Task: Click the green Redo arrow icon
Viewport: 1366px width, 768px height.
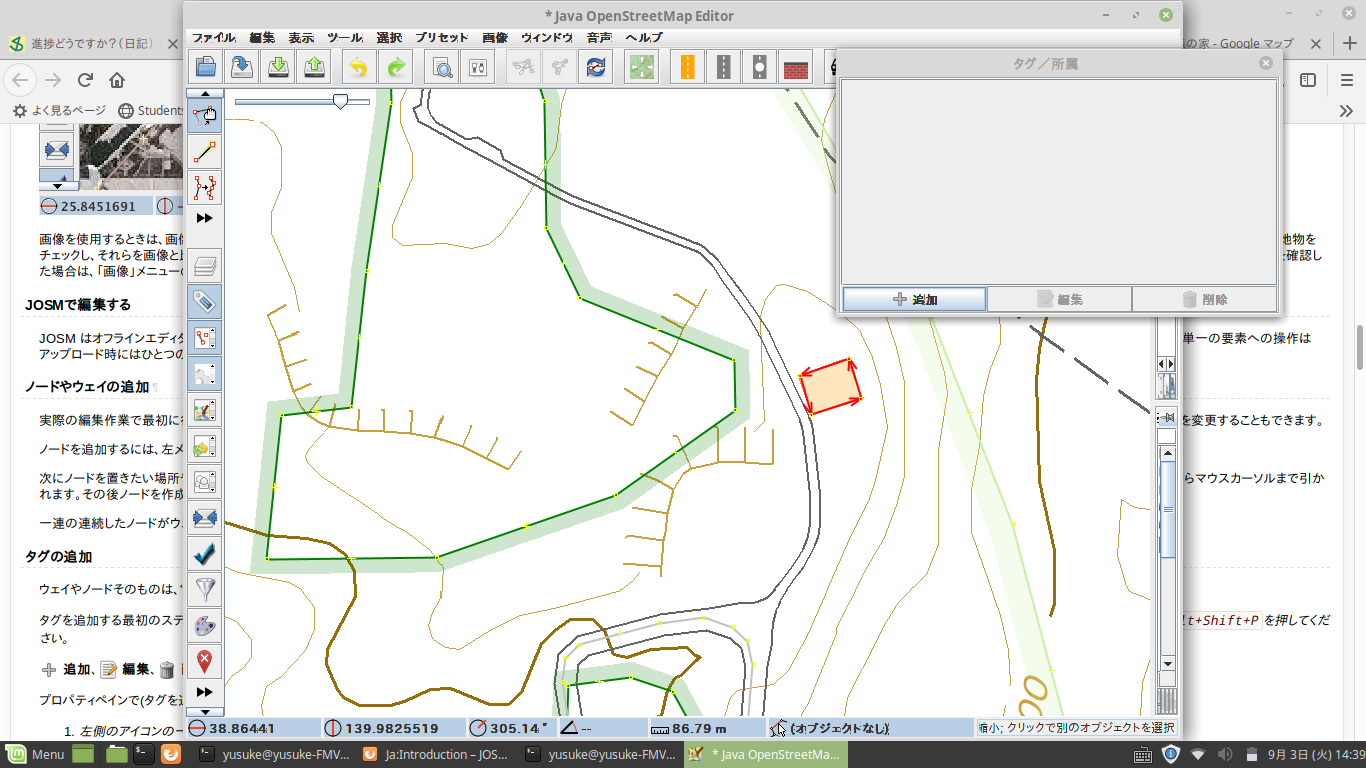Action: [x=396, y=67]
